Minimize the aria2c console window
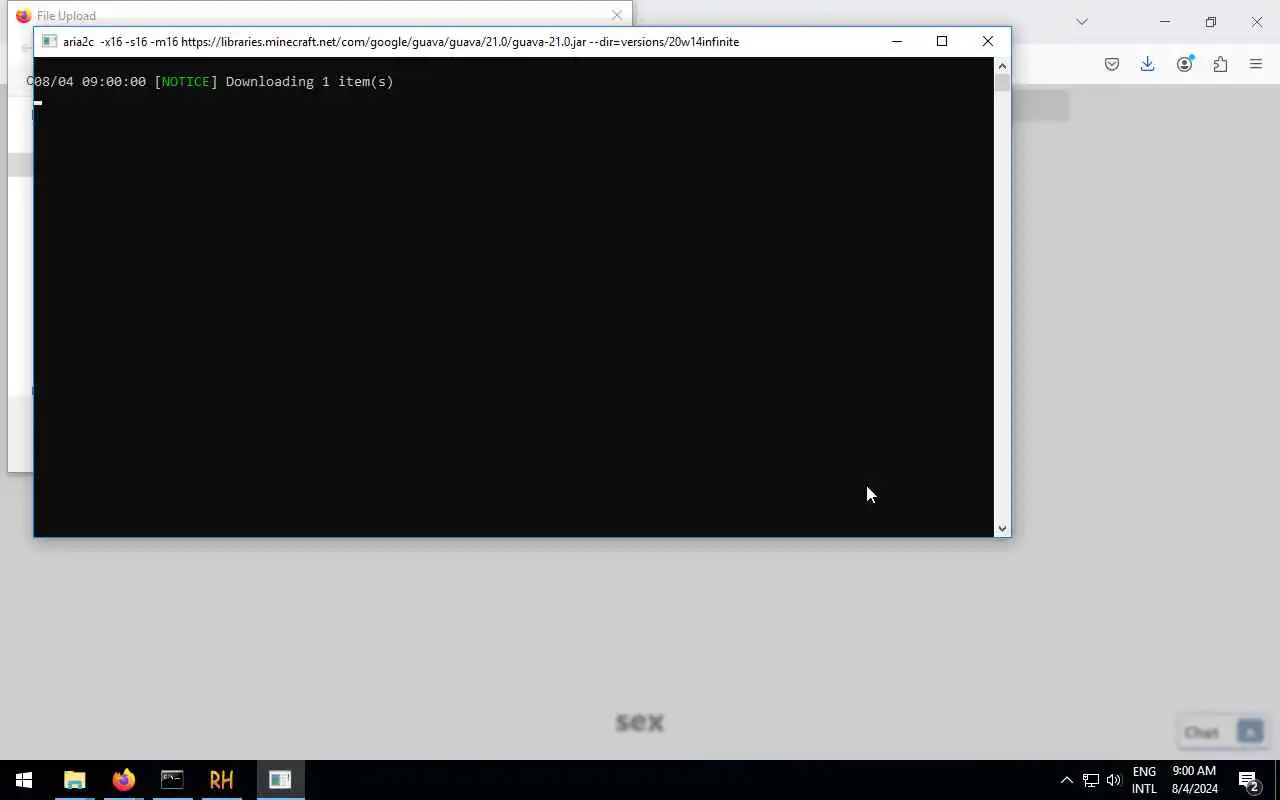This screenshot has width=1280, height=800. 897,42
